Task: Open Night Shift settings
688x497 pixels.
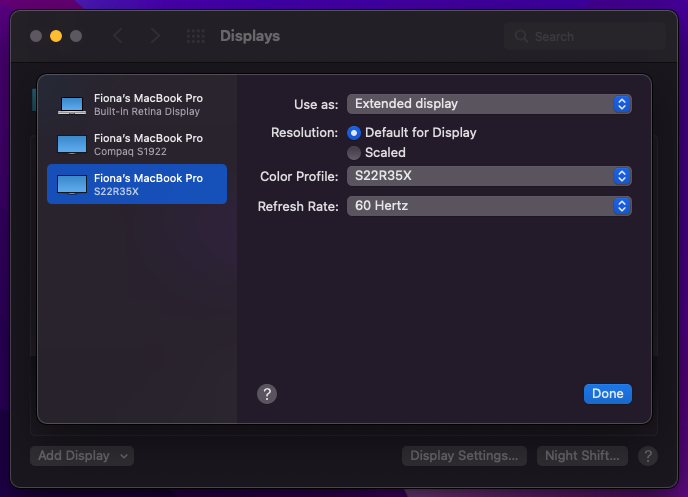Action: point(582,456)
